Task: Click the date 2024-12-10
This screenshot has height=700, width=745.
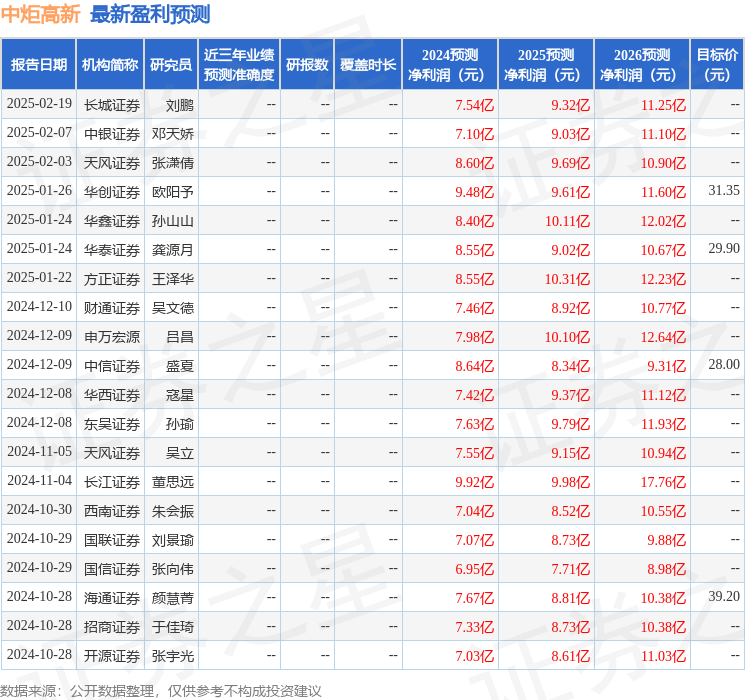Action: click(x=39, y=307)
